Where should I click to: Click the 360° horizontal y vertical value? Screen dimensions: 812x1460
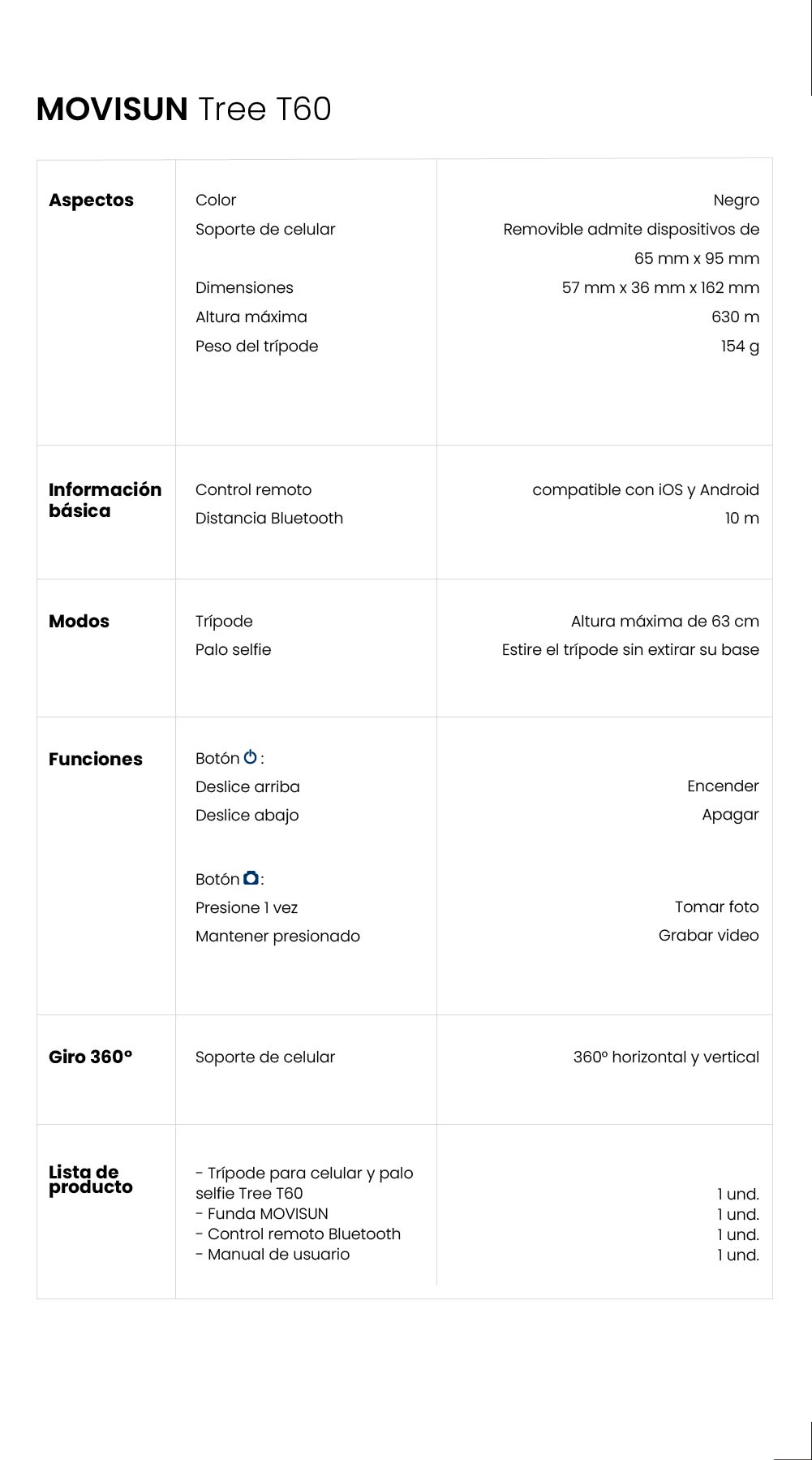pyautogui.click(x=666, y=1057)
